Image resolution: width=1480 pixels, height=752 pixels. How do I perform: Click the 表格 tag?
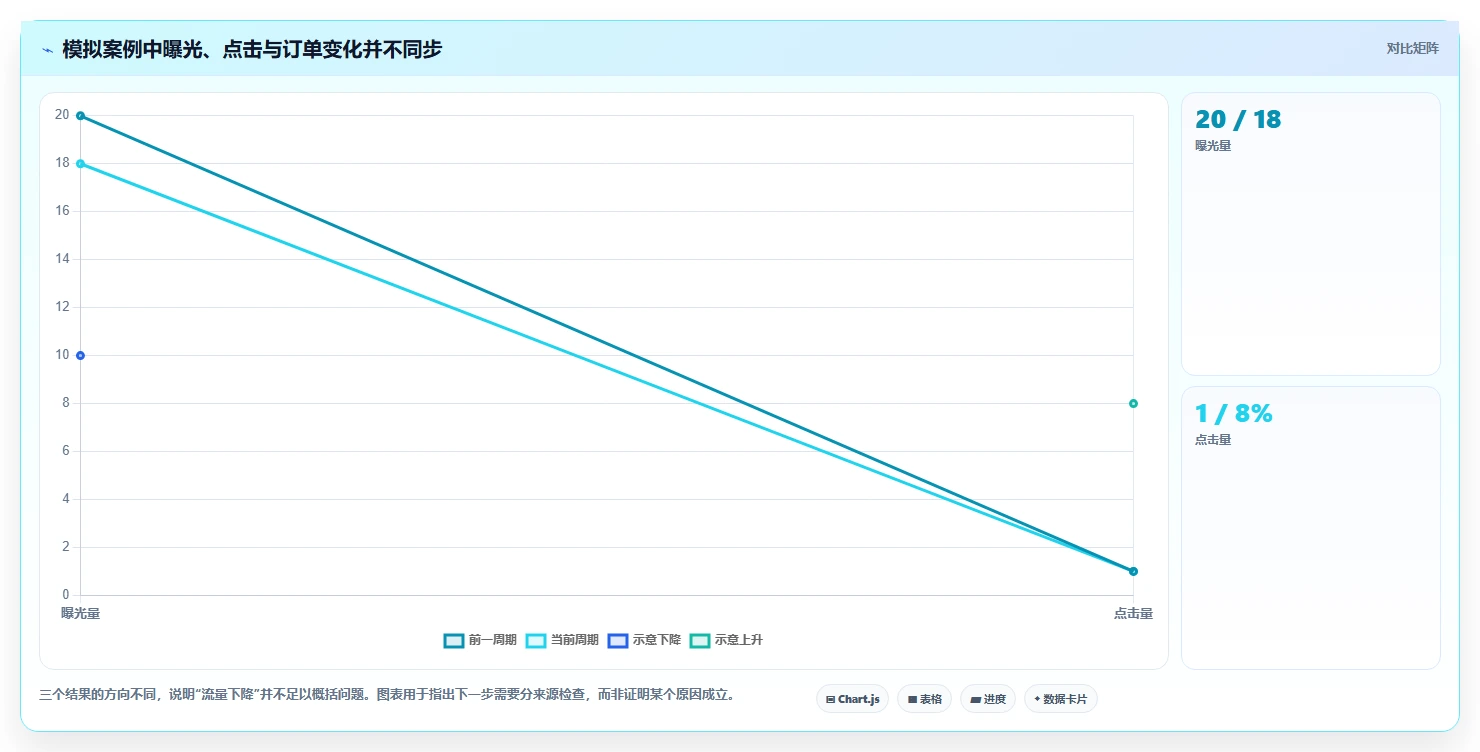(925, 699)
